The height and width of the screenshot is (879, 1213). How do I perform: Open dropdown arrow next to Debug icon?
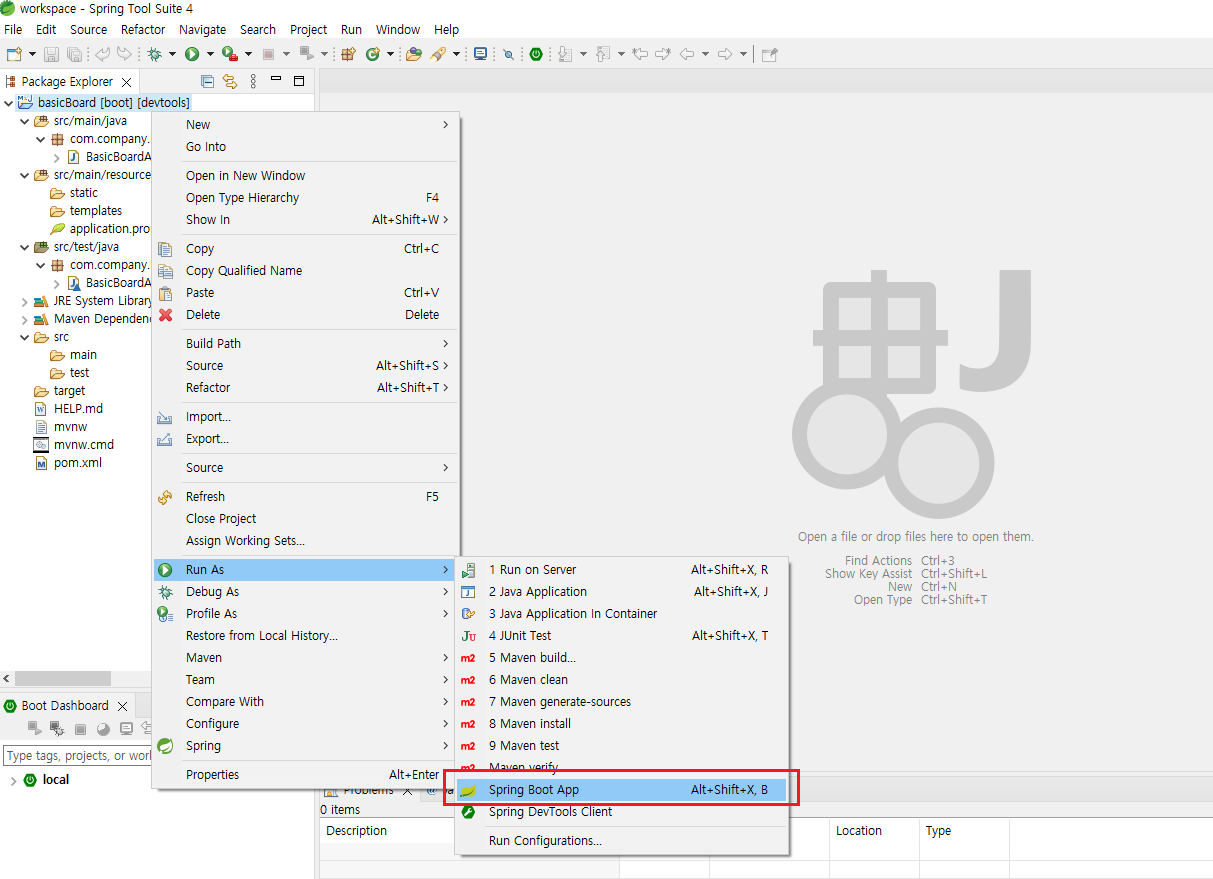point(173,54)
